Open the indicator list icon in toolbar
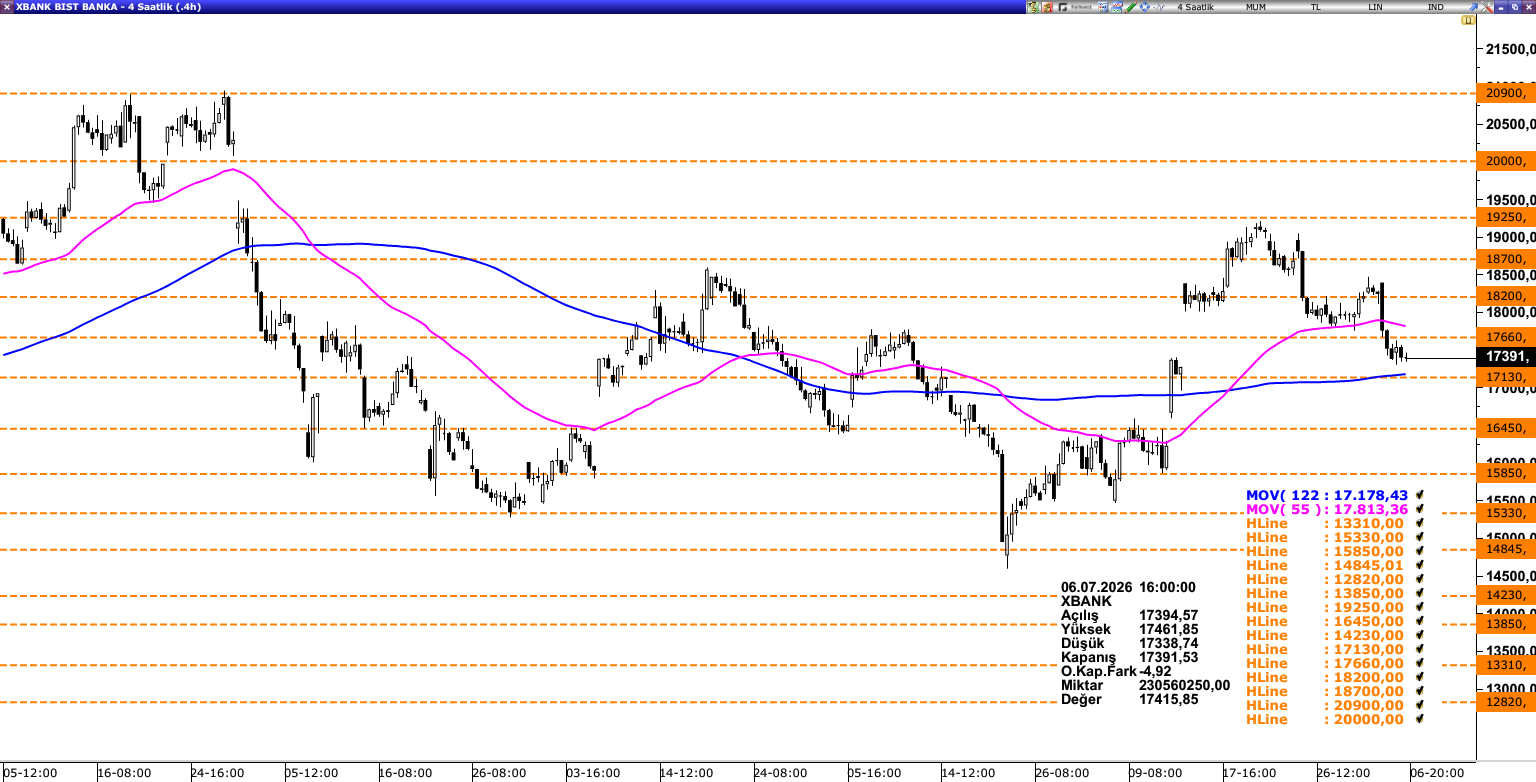The height and width of the screenshot is (782, 1536). point(1103,7)
